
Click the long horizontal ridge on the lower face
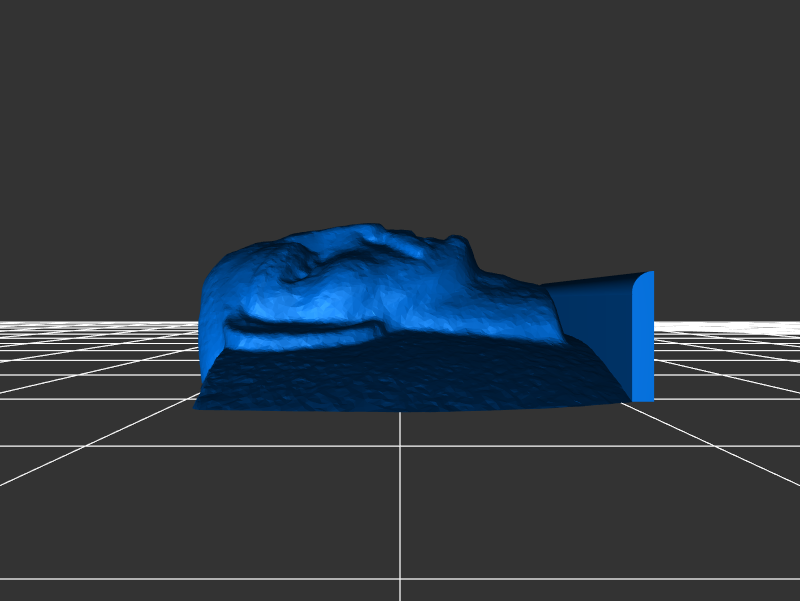pyautogui.click(x=300, y=327)
